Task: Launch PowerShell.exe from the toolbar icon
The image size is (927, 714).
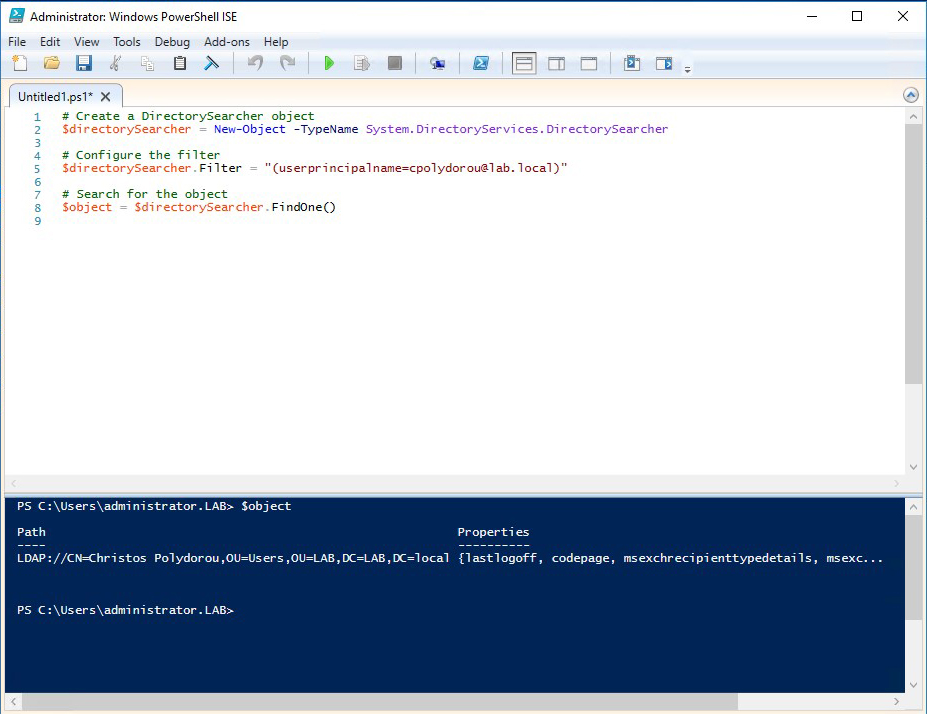Action: click(x=481, y=63)
